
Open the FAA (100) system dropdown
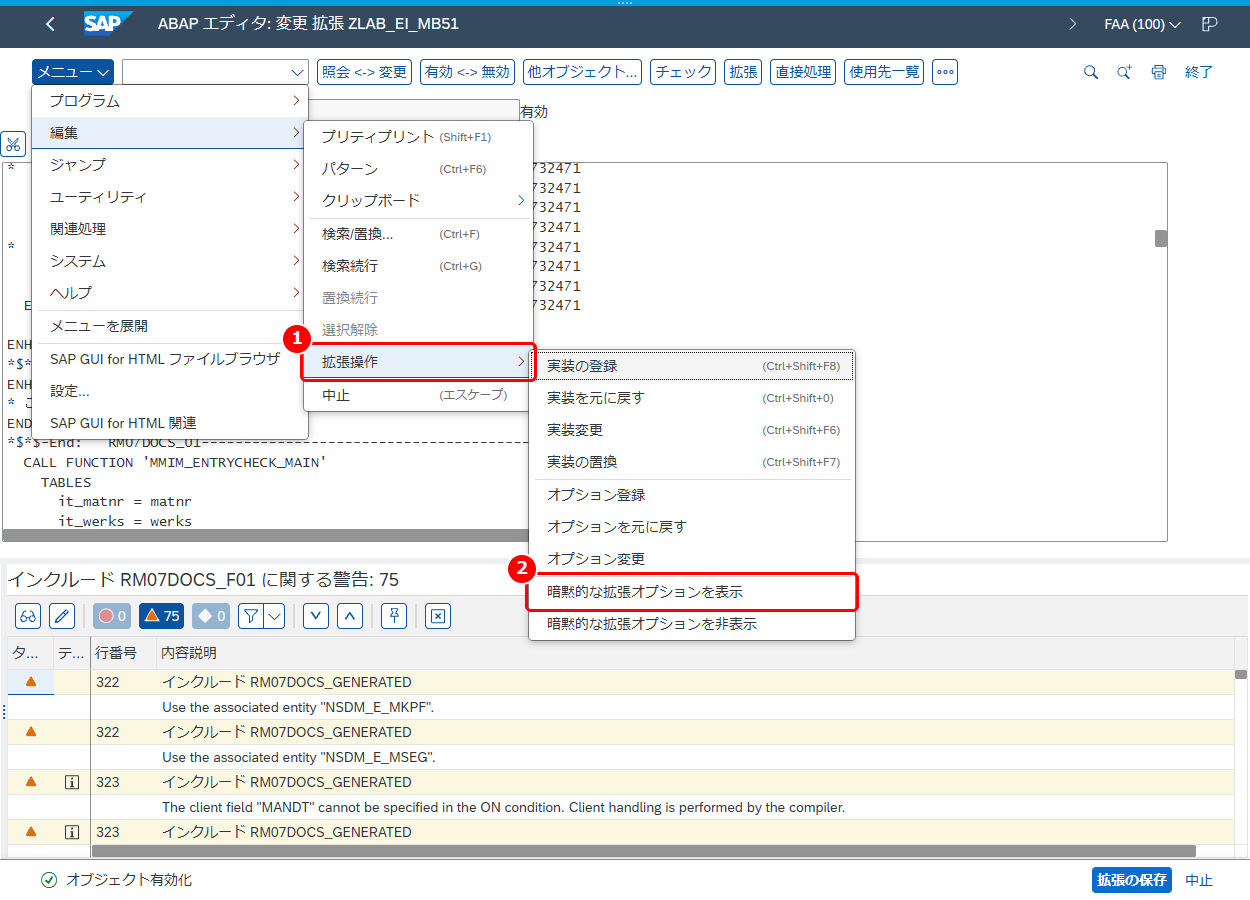click(x=1143, y=24)
